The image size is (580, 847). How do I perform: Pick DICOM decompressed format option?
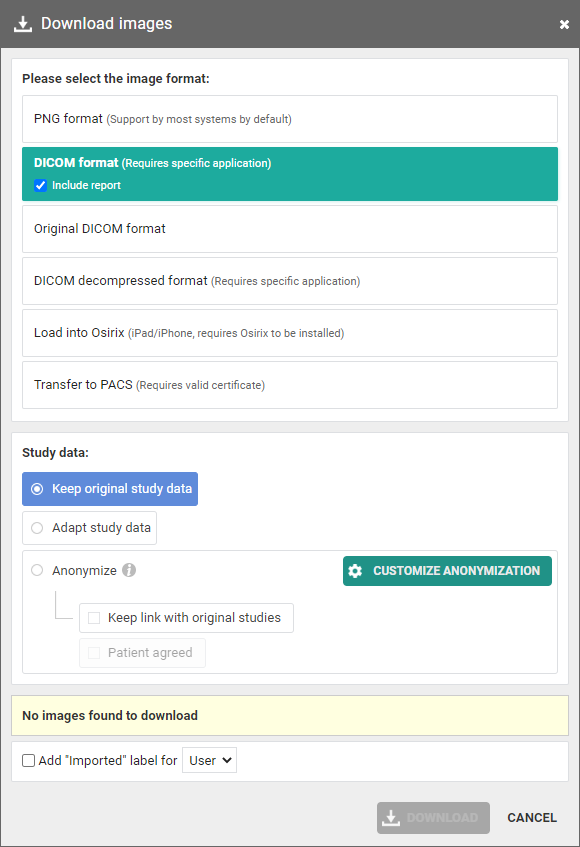pos(290,281)
